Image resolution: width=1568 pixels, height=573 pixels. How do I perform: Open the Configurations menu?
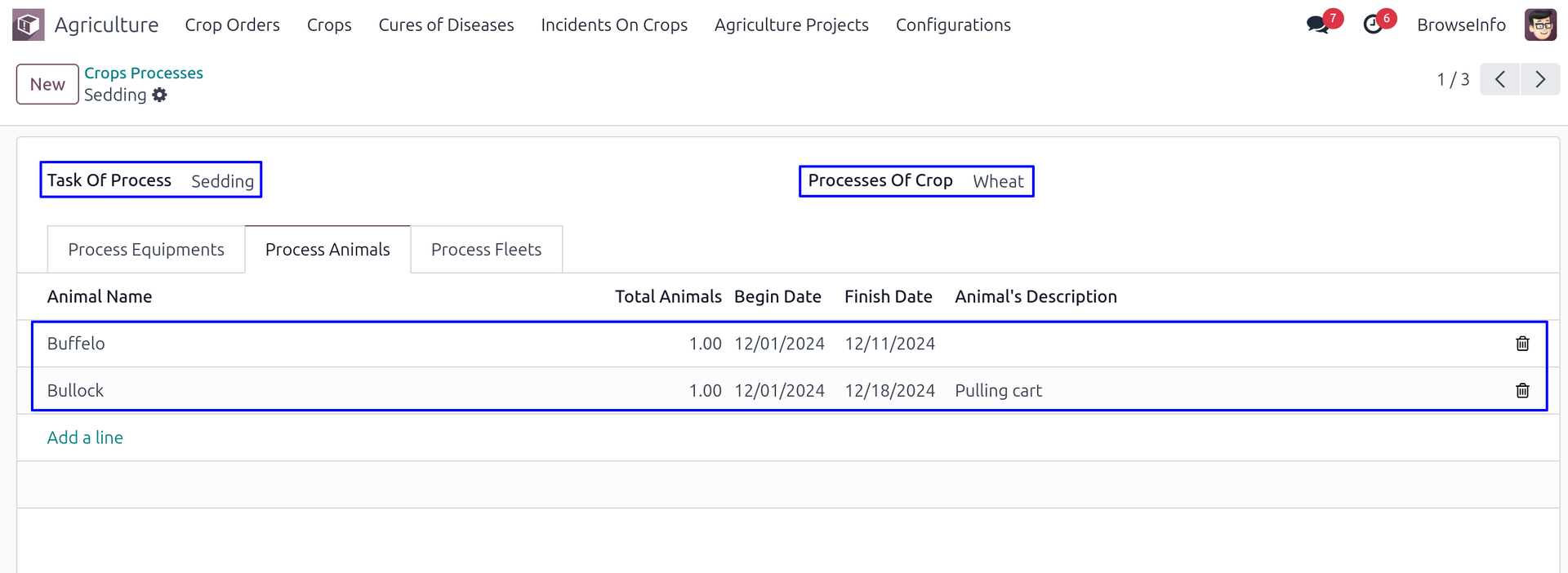[x=953, y=24]
